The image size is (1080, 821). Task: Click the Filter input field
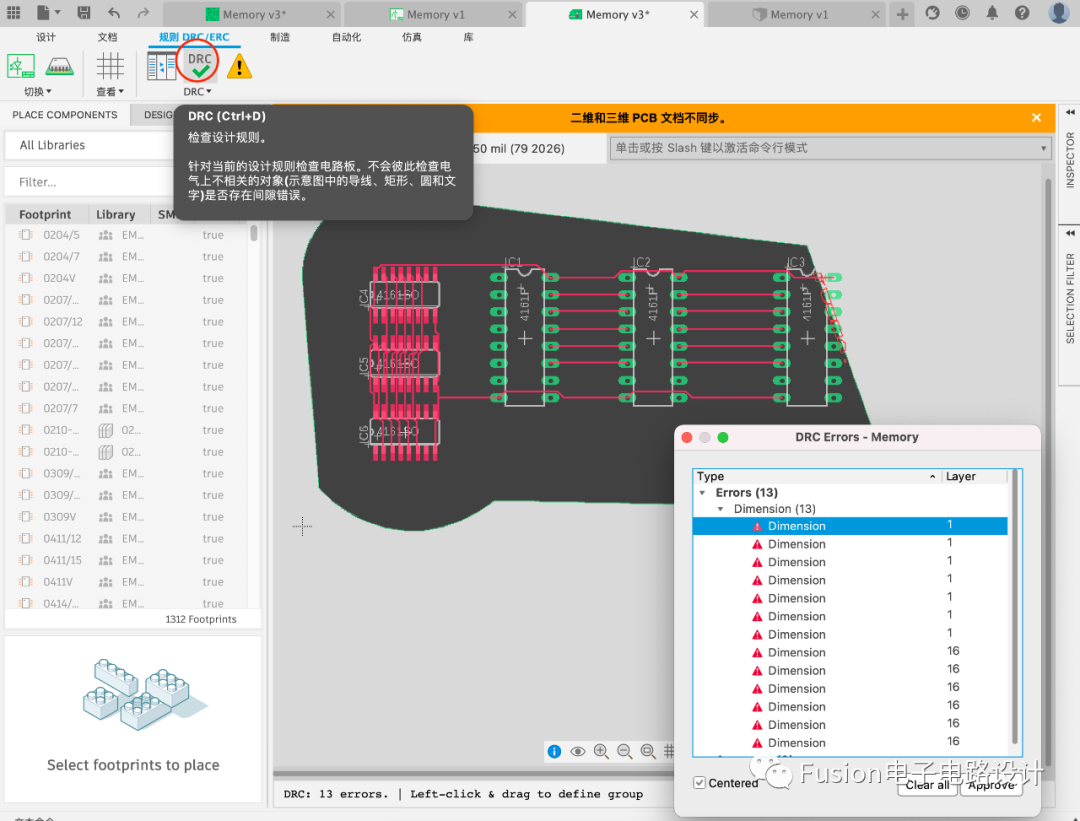pos(90,182)
